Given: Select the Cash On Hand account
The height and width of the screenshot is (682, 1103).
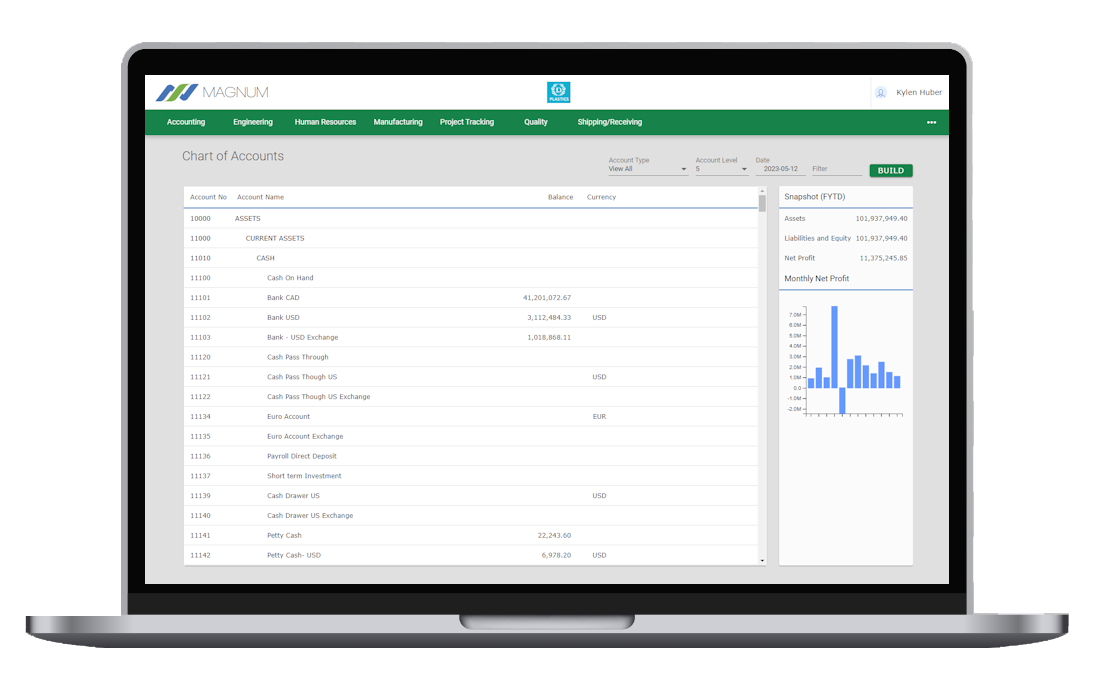Looking at the screenshot, I should click(471, 278).
